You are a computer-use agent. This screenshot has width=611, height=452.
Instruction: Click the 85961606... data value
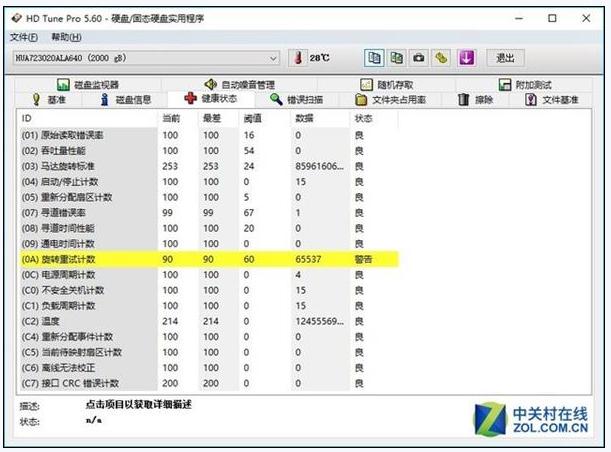(x=320, y=166)
